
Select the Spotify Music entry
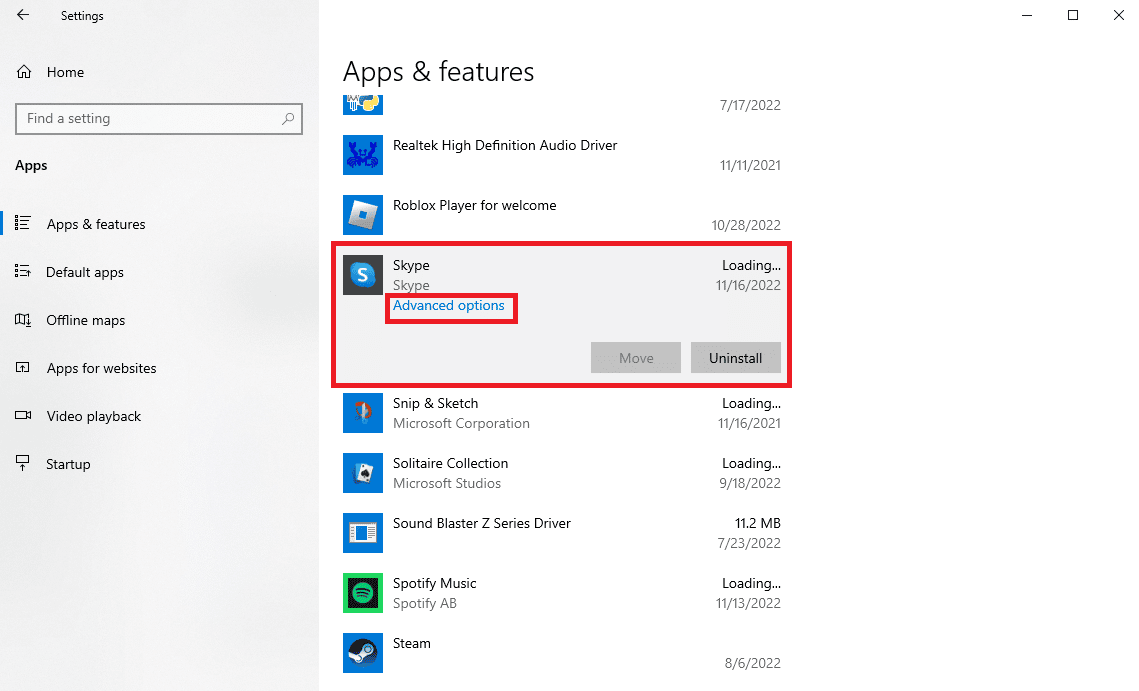(x=562, y=593)
